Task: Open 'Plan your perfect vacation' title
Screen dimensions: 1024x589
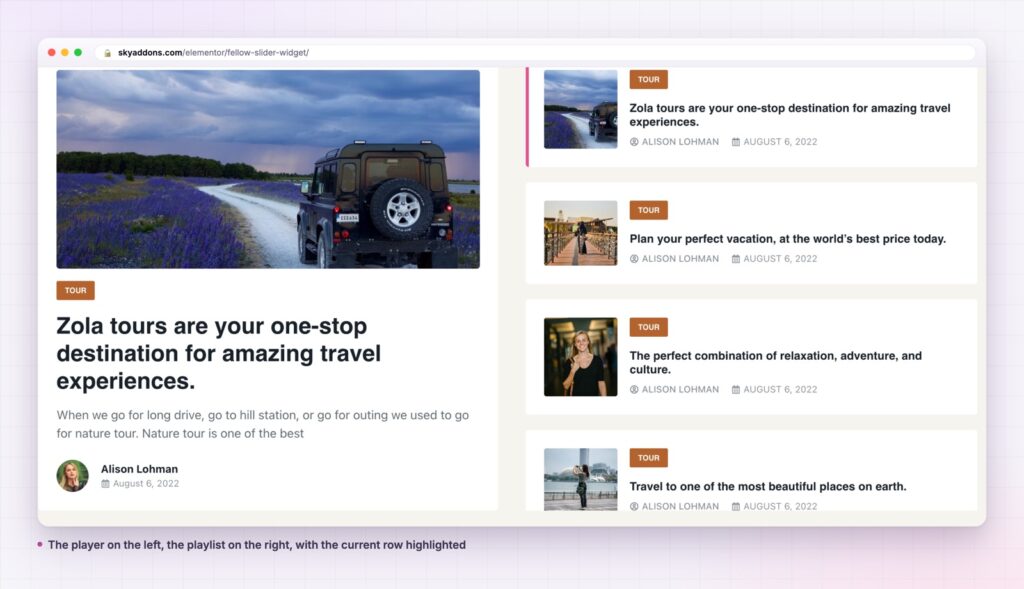Action: (788, 239)
